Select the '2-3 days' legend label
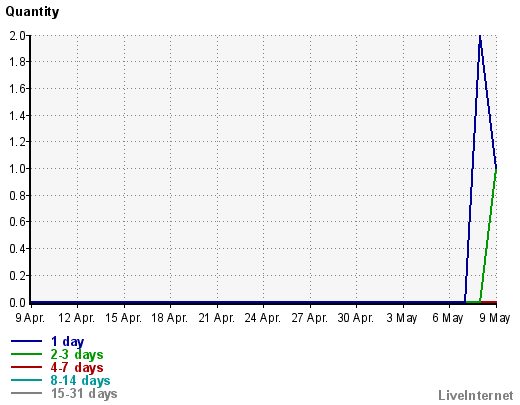 click(77, 354)
